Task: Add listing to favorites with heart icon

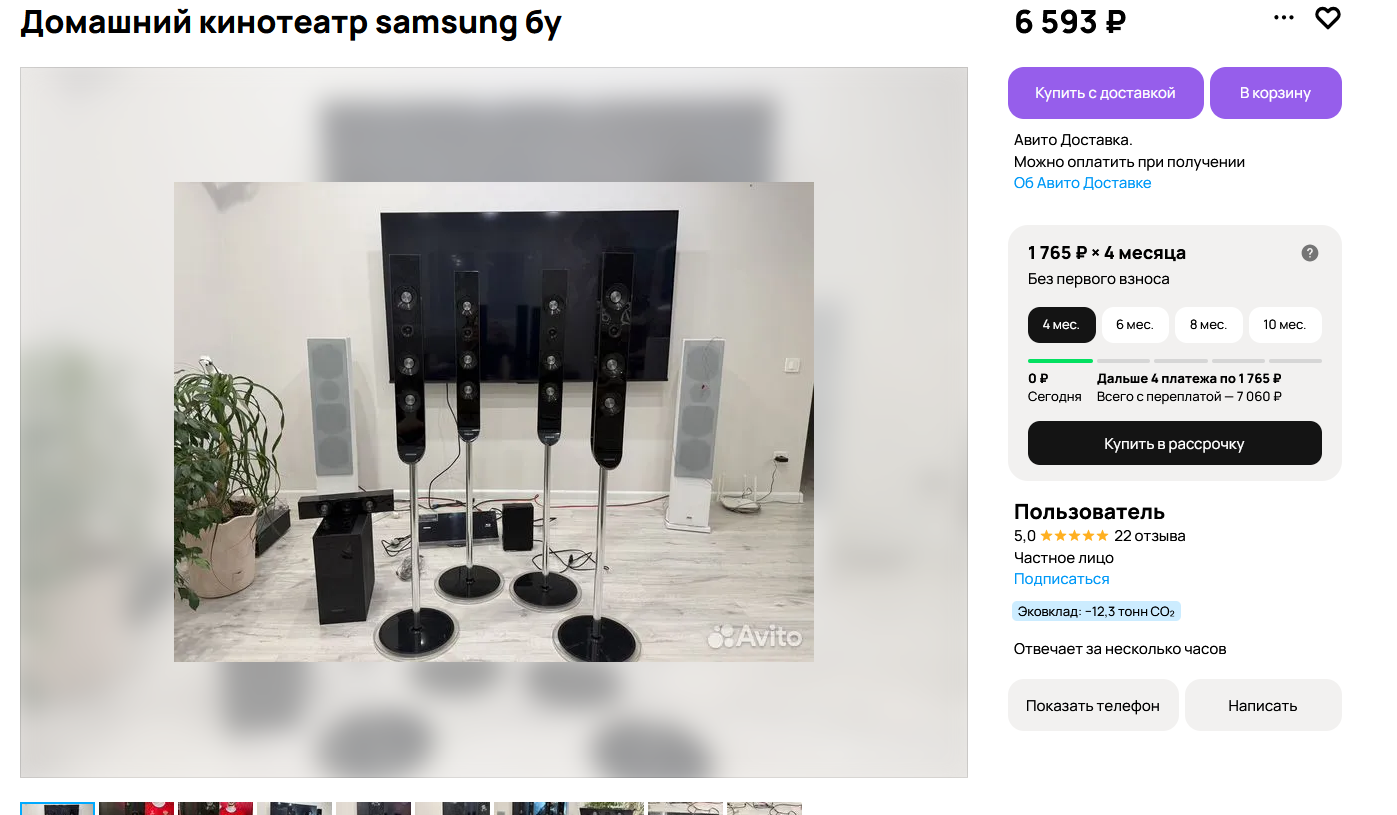Action: 1327,18
